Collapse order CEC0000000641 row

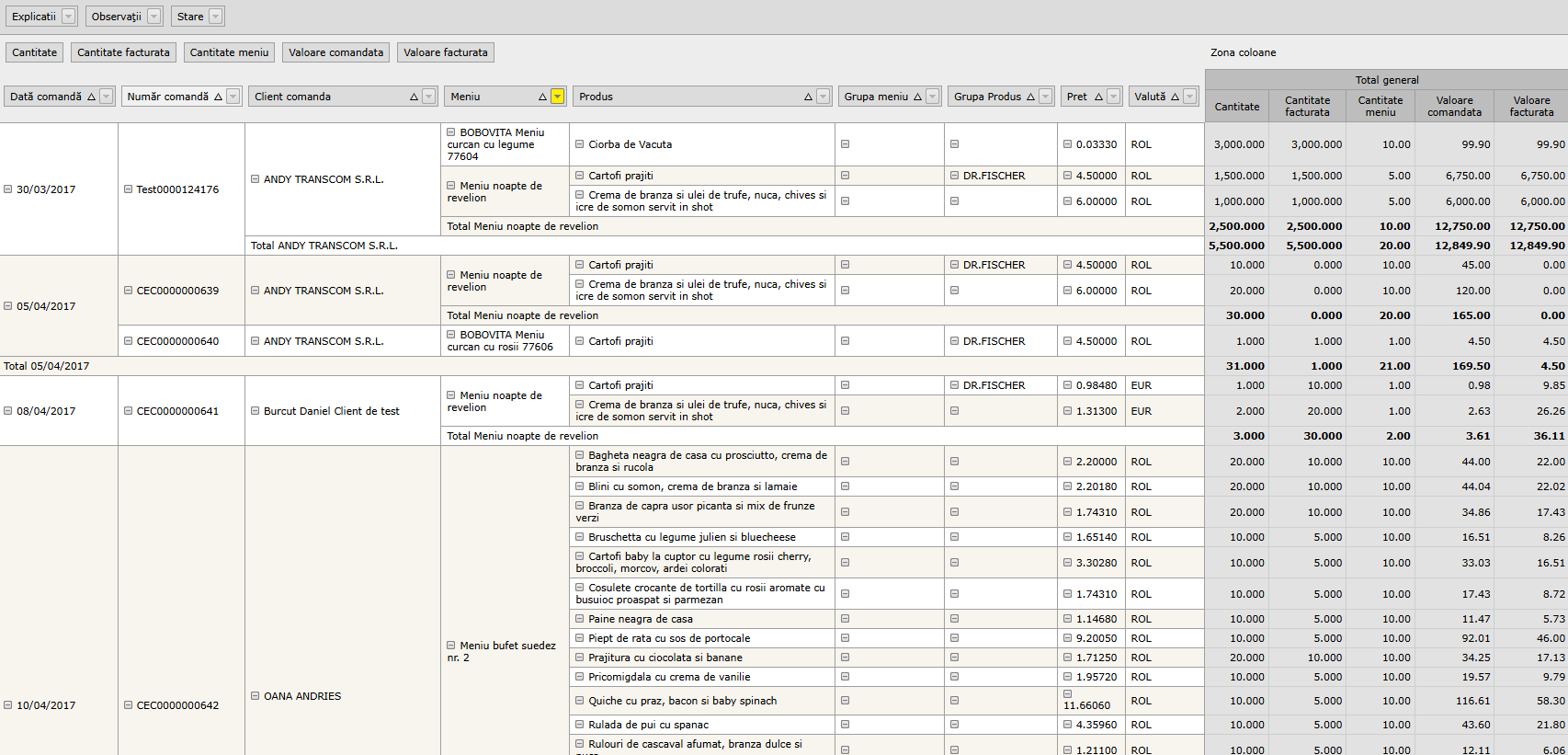(129, 411)
